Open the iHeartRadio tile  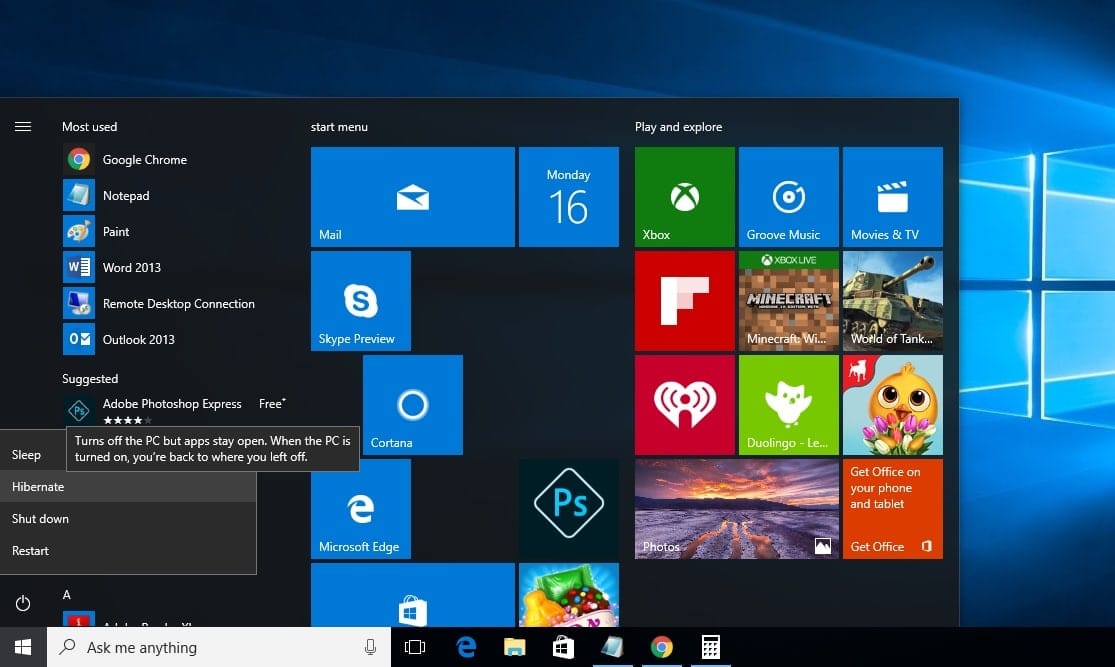[x=685, y=405]
